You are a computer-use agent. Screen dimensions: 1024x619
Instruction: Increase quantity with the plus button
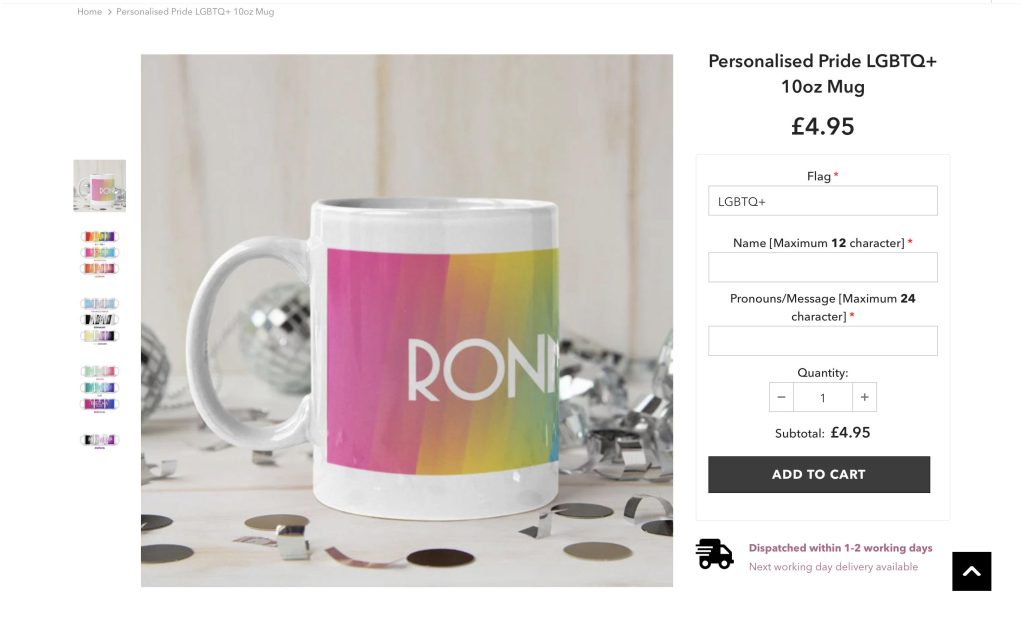[864, 397]
